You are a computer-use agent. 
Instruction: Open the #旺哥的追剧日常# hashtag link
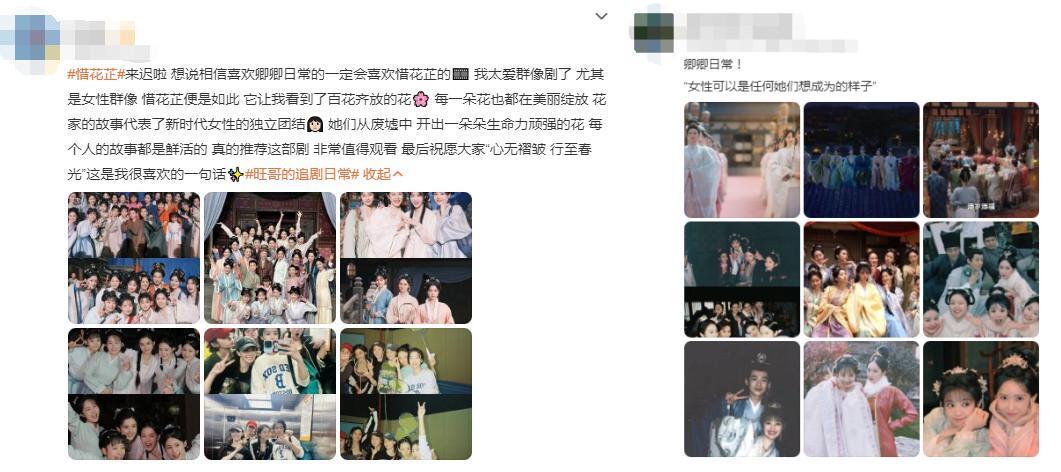coord(302,174)
